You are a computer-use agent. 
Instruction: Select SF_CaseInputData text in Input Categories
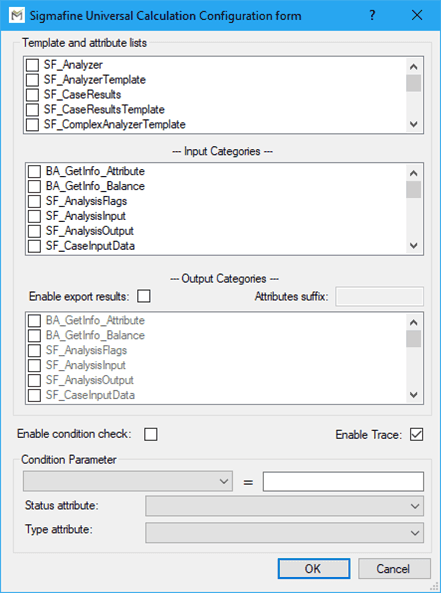click(90, 246)
